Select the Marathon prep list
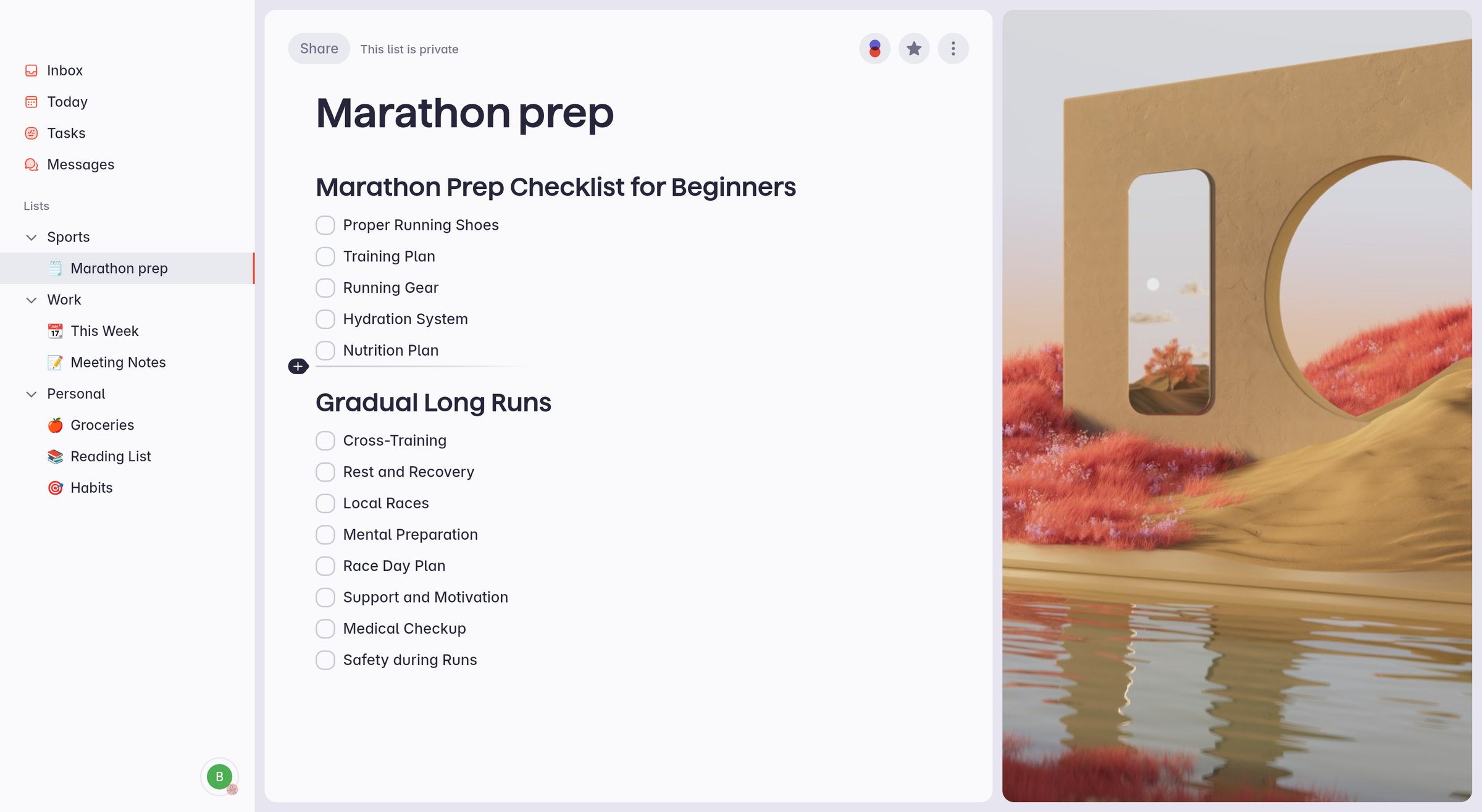Screen dimensions: 1482x812 127,269
